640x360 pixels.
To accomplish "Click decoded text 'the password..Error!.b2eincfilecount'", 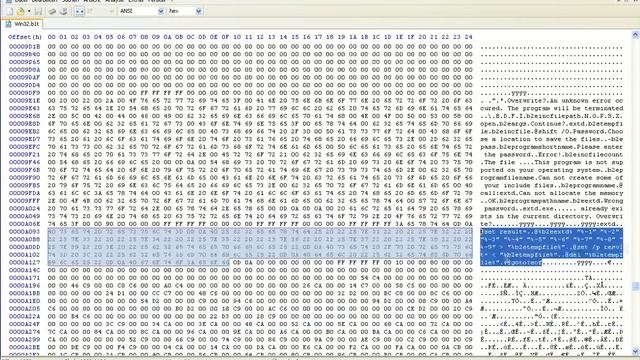I will pos(553,155).
